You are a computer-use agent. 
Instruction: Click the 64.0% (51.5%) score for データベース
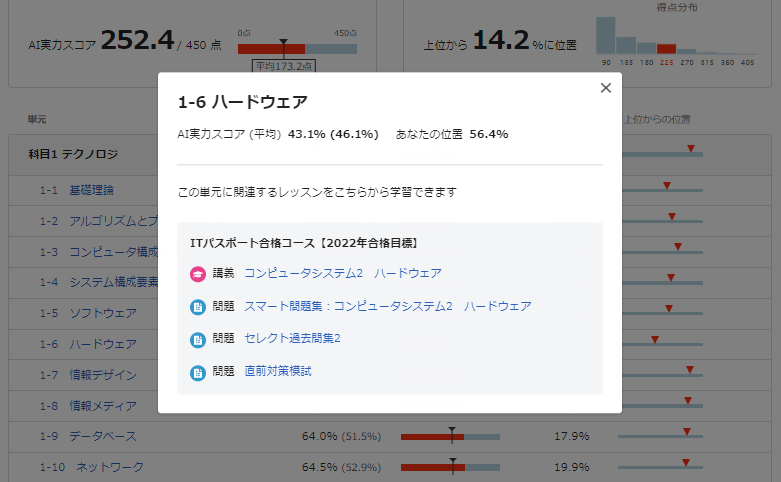click(x=341, y=436)
